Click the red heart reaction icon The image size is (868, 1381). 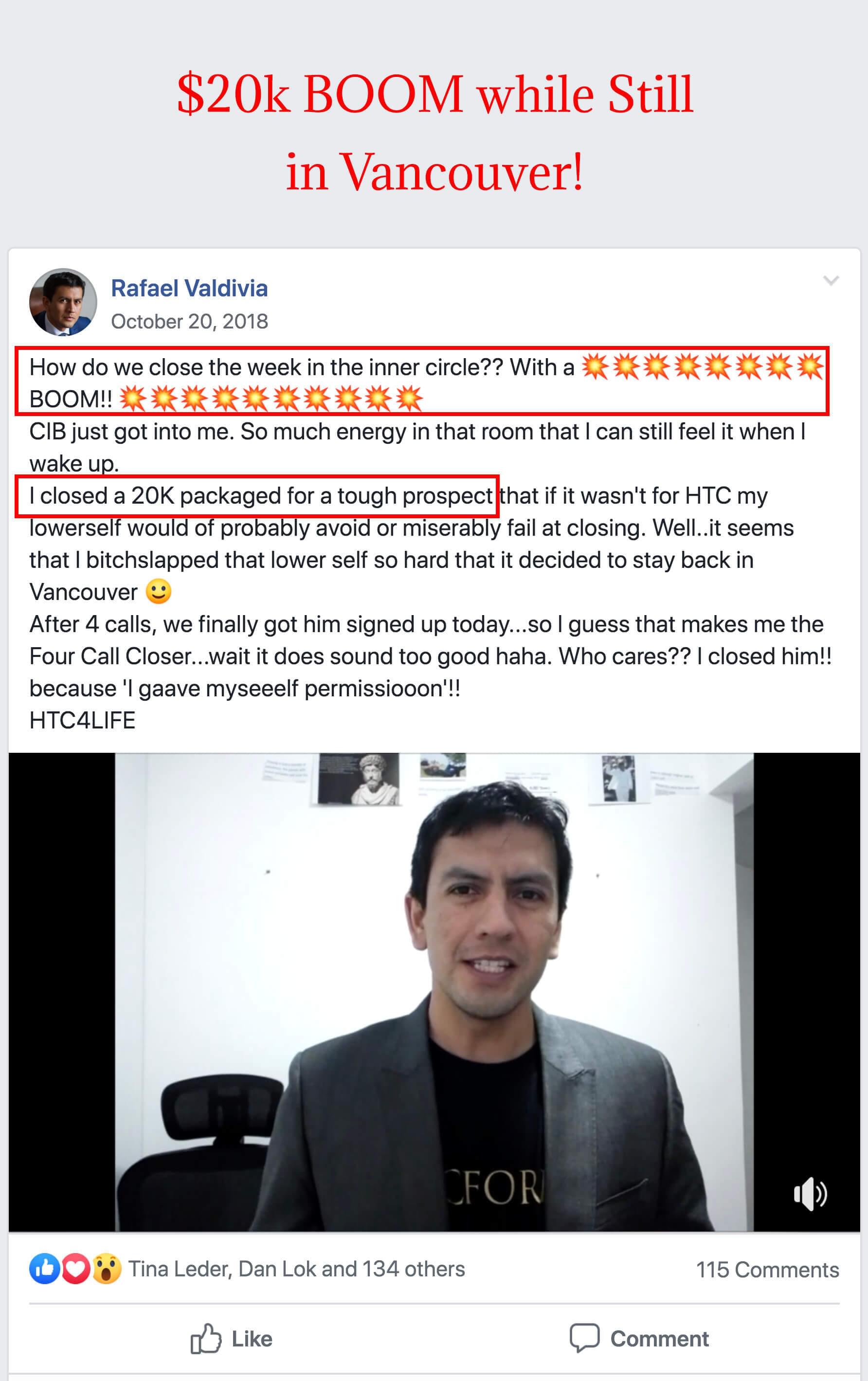point(75,1269)
